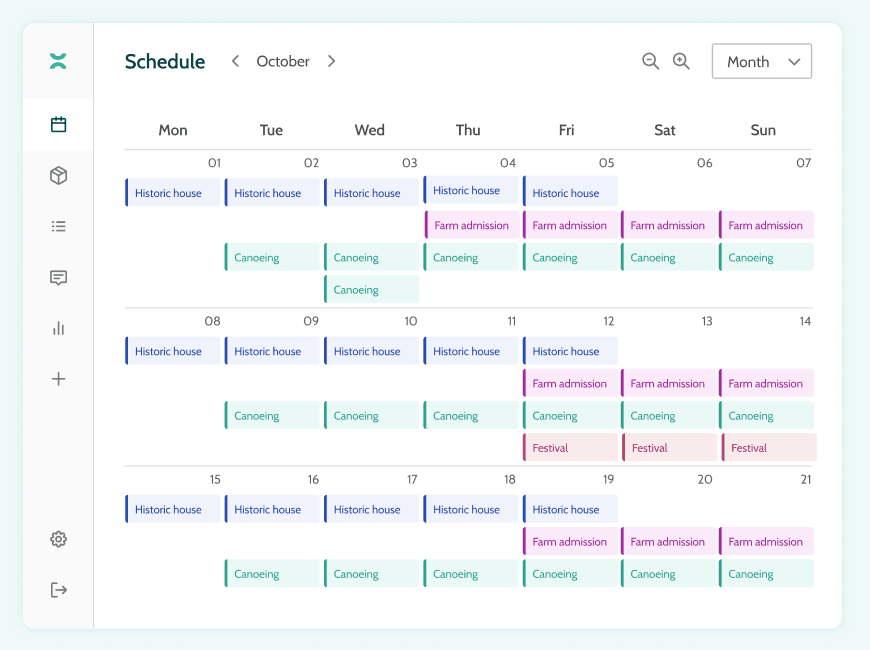Go to next month after October
Viewport: 870px width, 650px height.
[332, 61]
